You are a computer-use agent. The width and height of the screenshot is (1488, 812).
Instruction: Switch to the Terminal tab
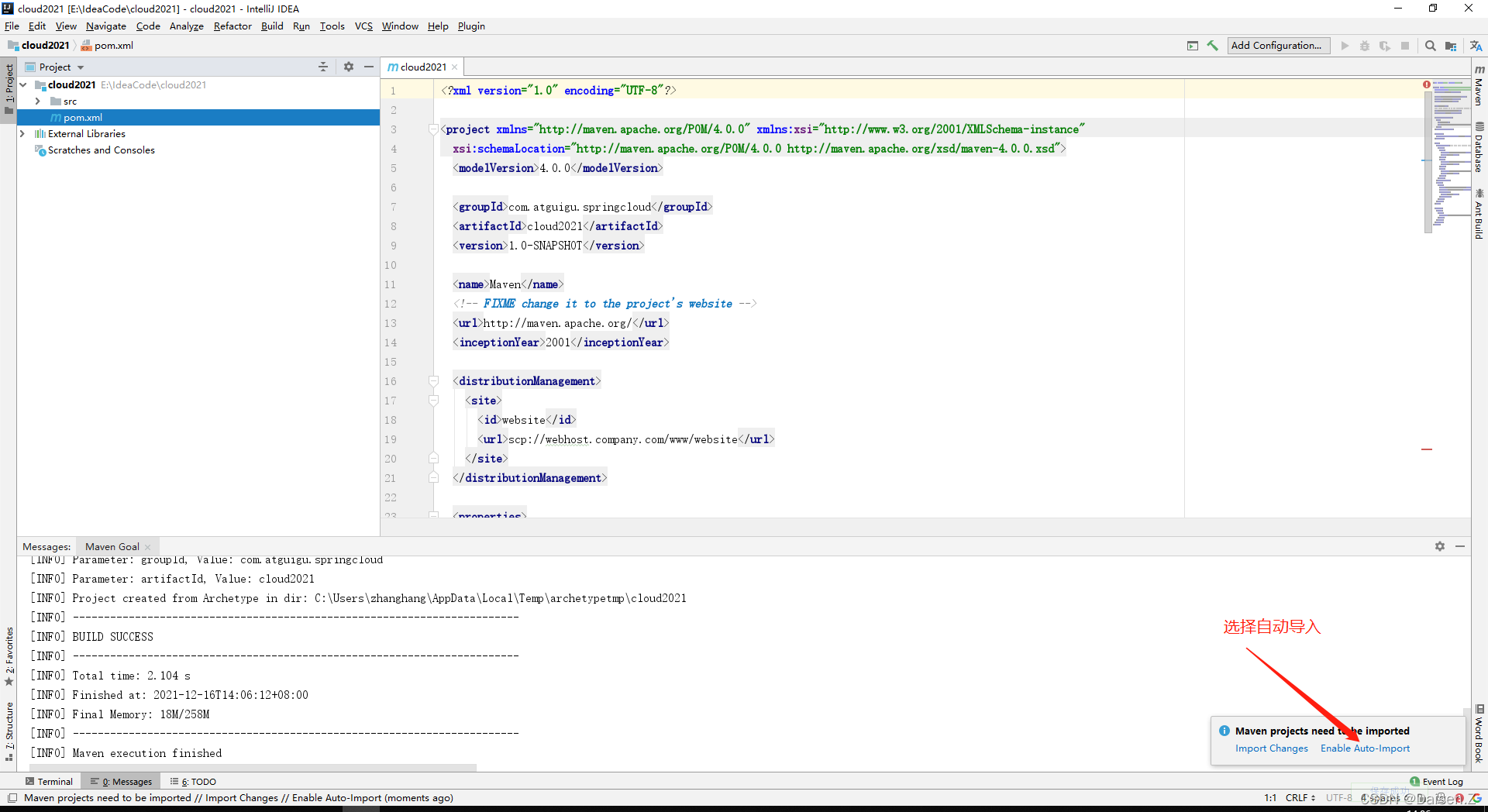49,782
